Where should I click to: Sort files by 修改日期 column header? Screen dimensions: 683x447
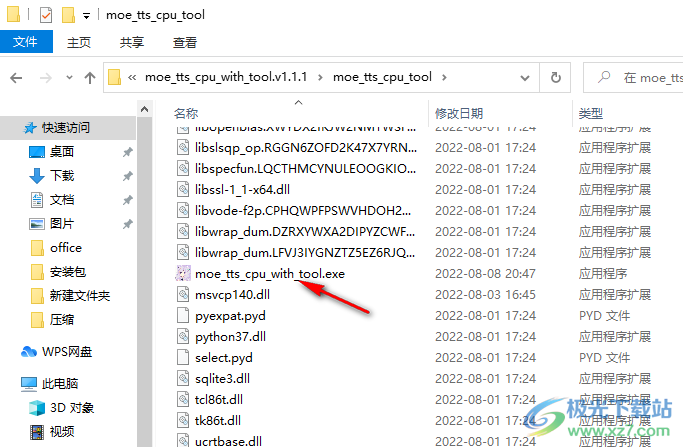coord(459,114)
